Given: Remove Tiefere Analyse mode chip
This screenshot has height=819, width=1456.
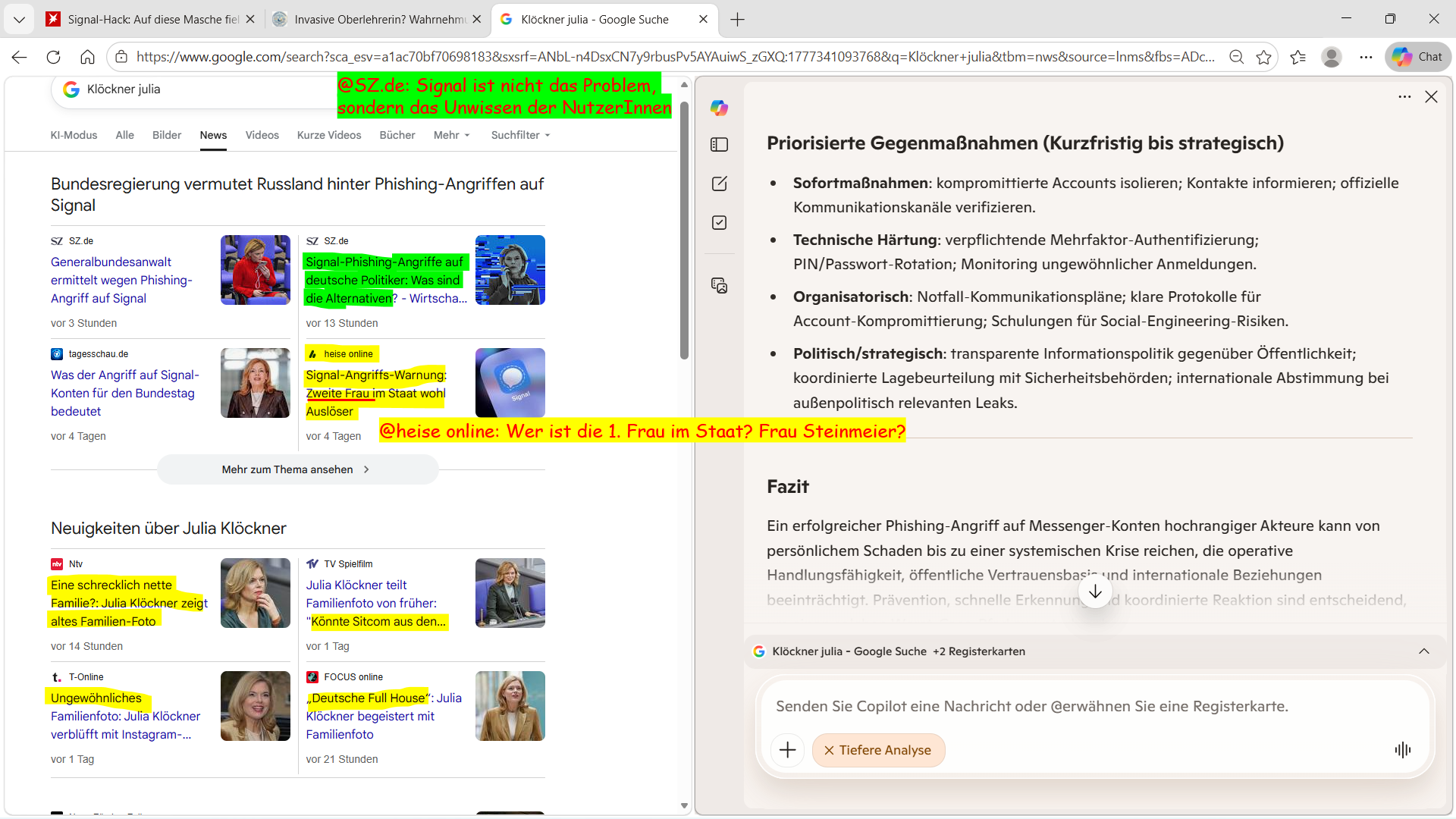Looking at the screenshot, I should coord(829,750).
